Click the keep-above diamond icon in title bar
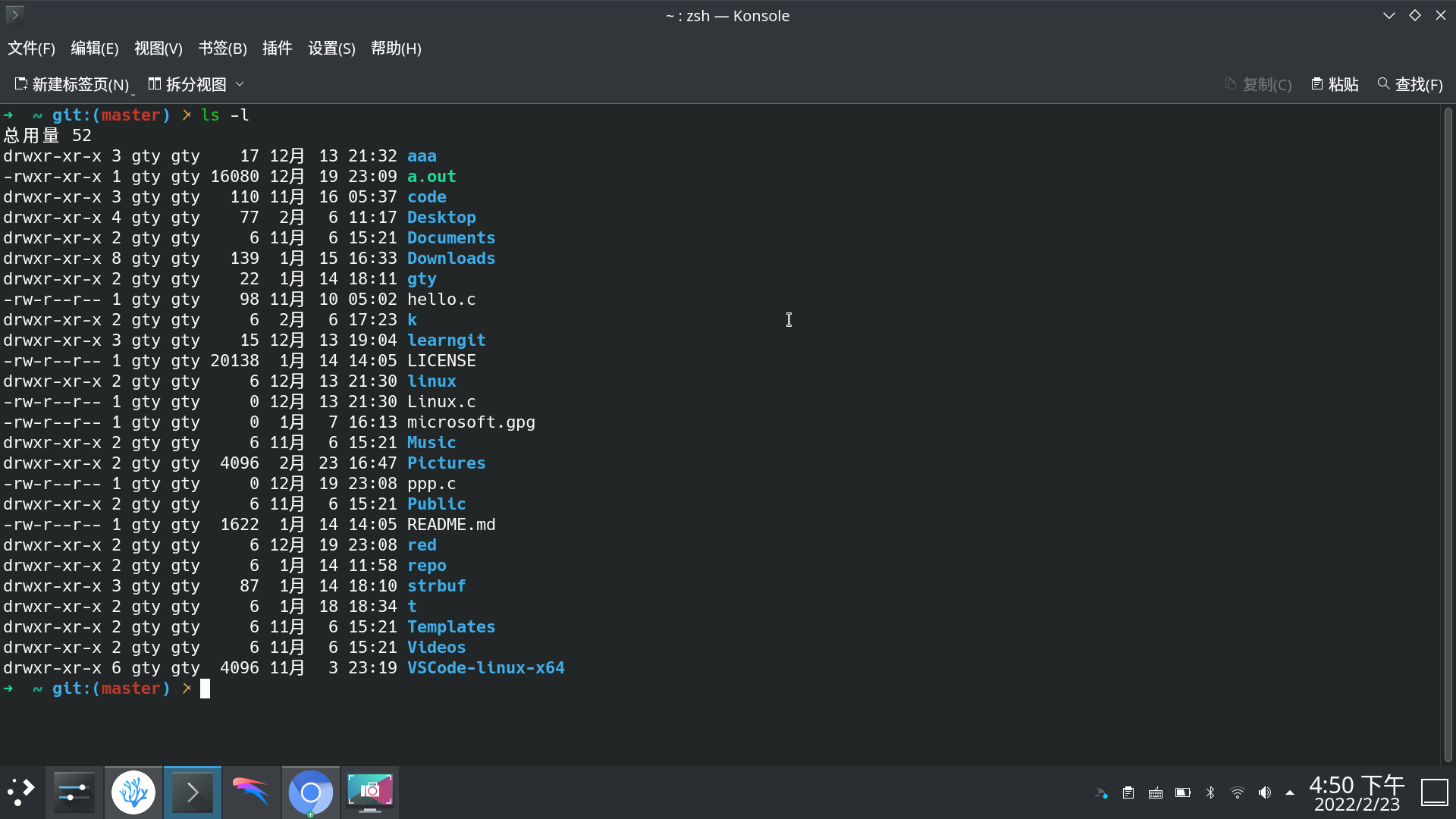This screenshot has width=1456, height=819. [1415, 15]
